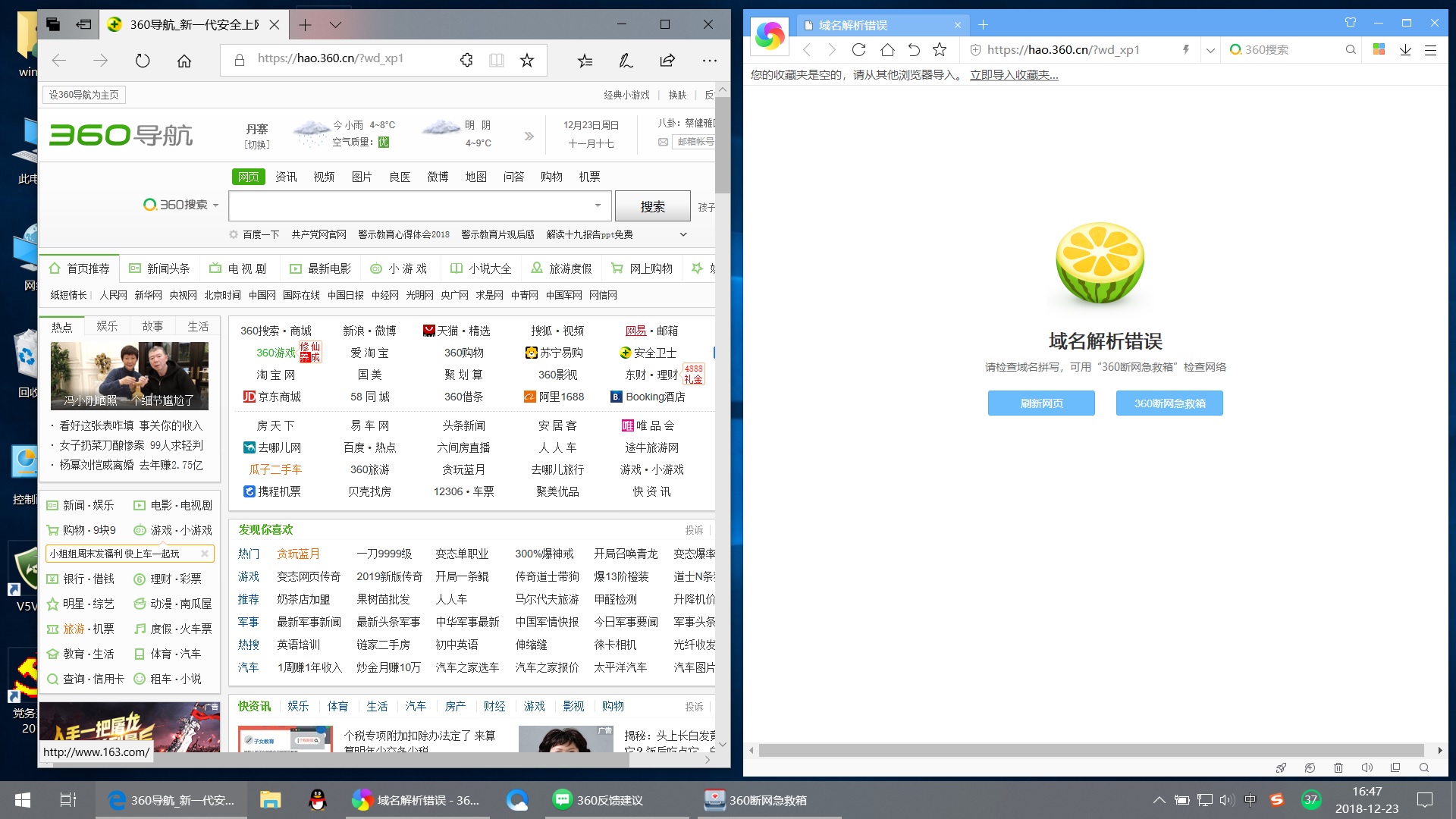Close the sidebar promo banner text
1456x819 pixels.
click(205, 554)
